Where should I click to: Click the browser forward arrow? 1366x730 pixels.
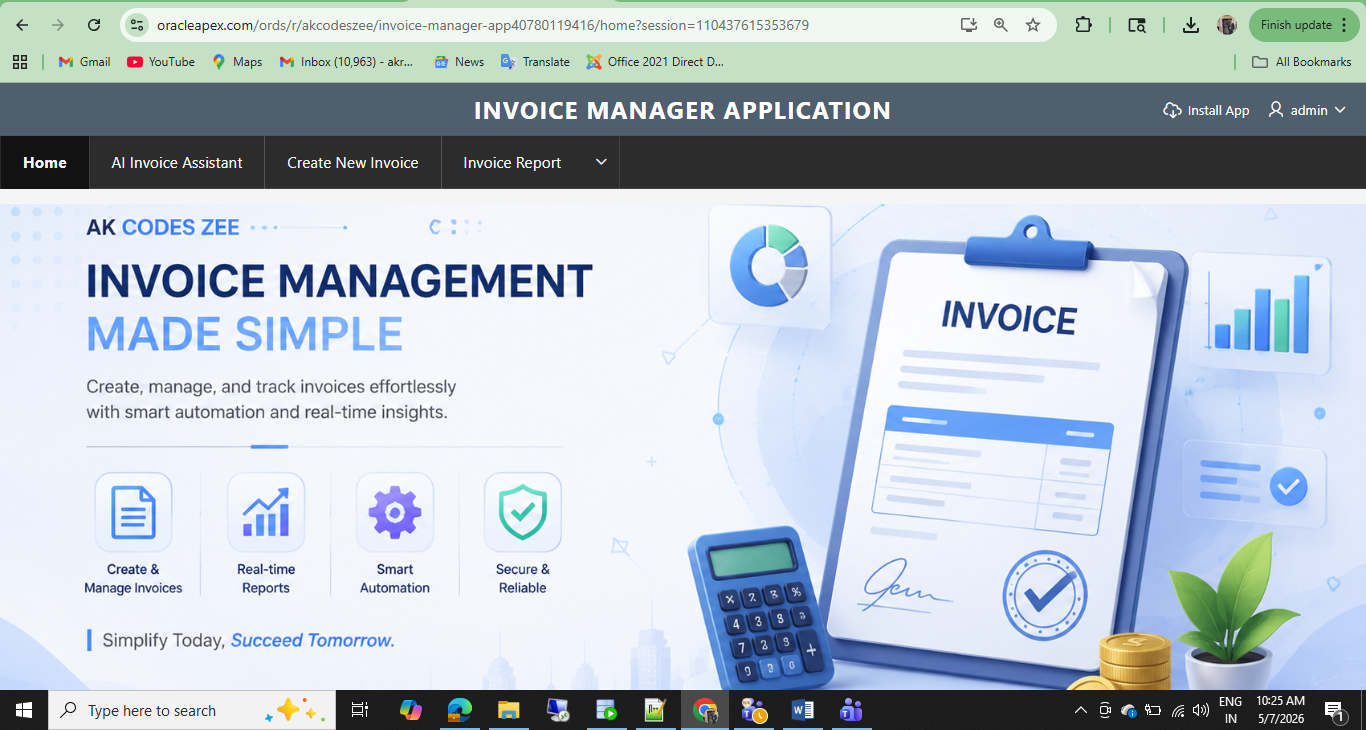tap(58, 25)
